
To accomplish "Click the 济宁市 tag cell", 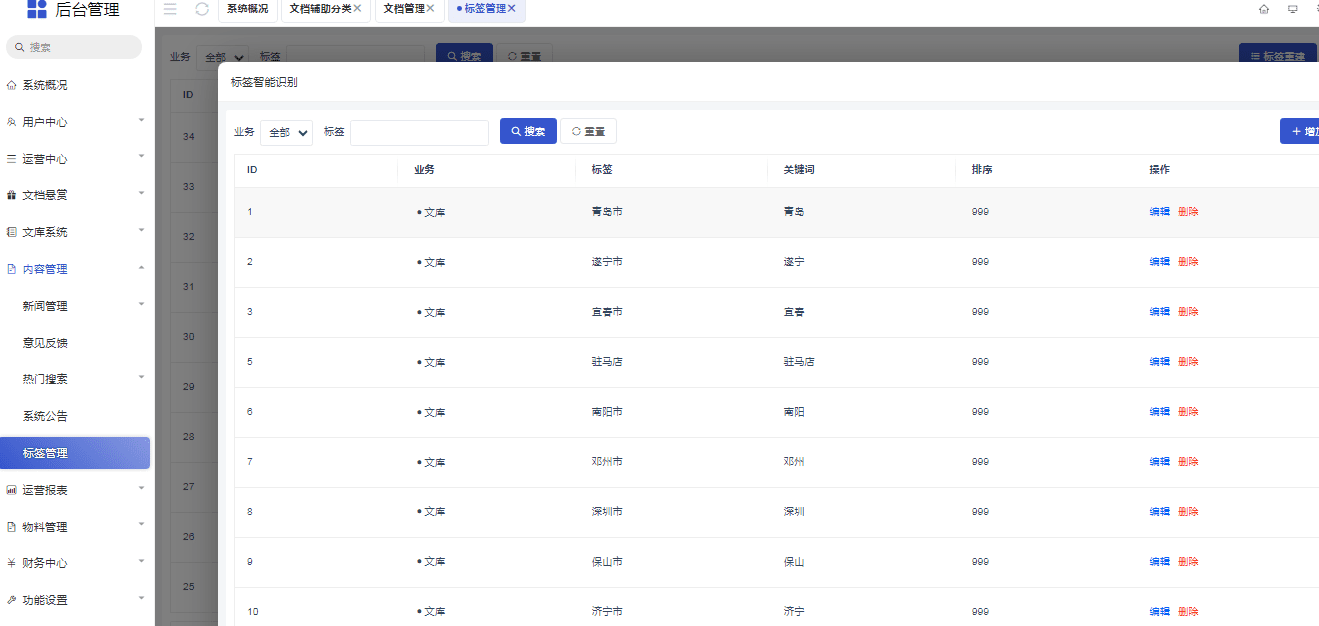I will (x=607, y=612).
